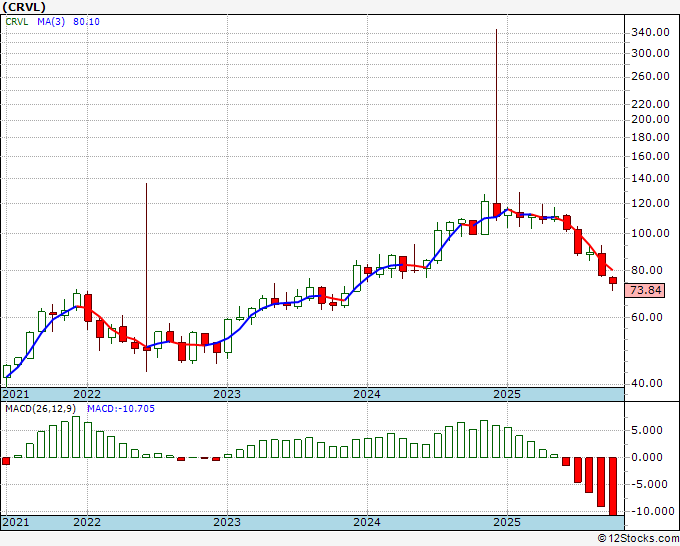
Task: Select the 2025 marker on the price timeline
Action: [507, 394]
